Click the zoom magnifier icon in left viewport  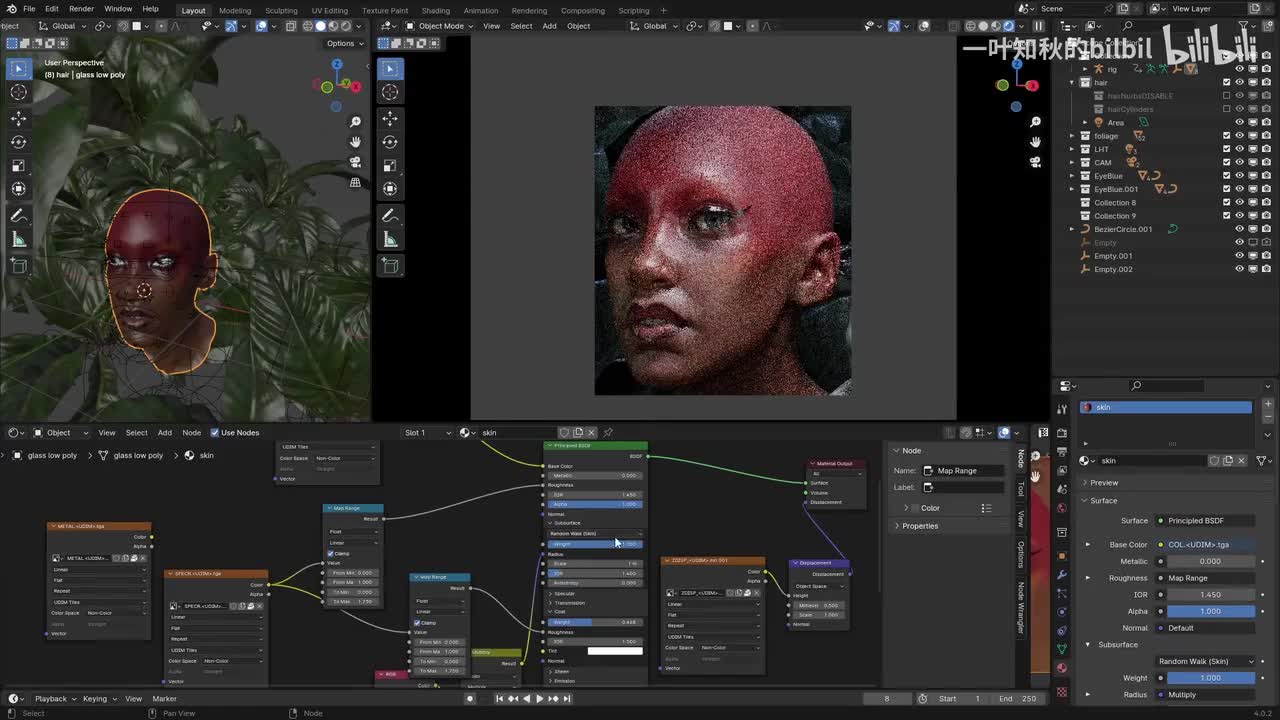pyautogui.click(x=355, y=122)
